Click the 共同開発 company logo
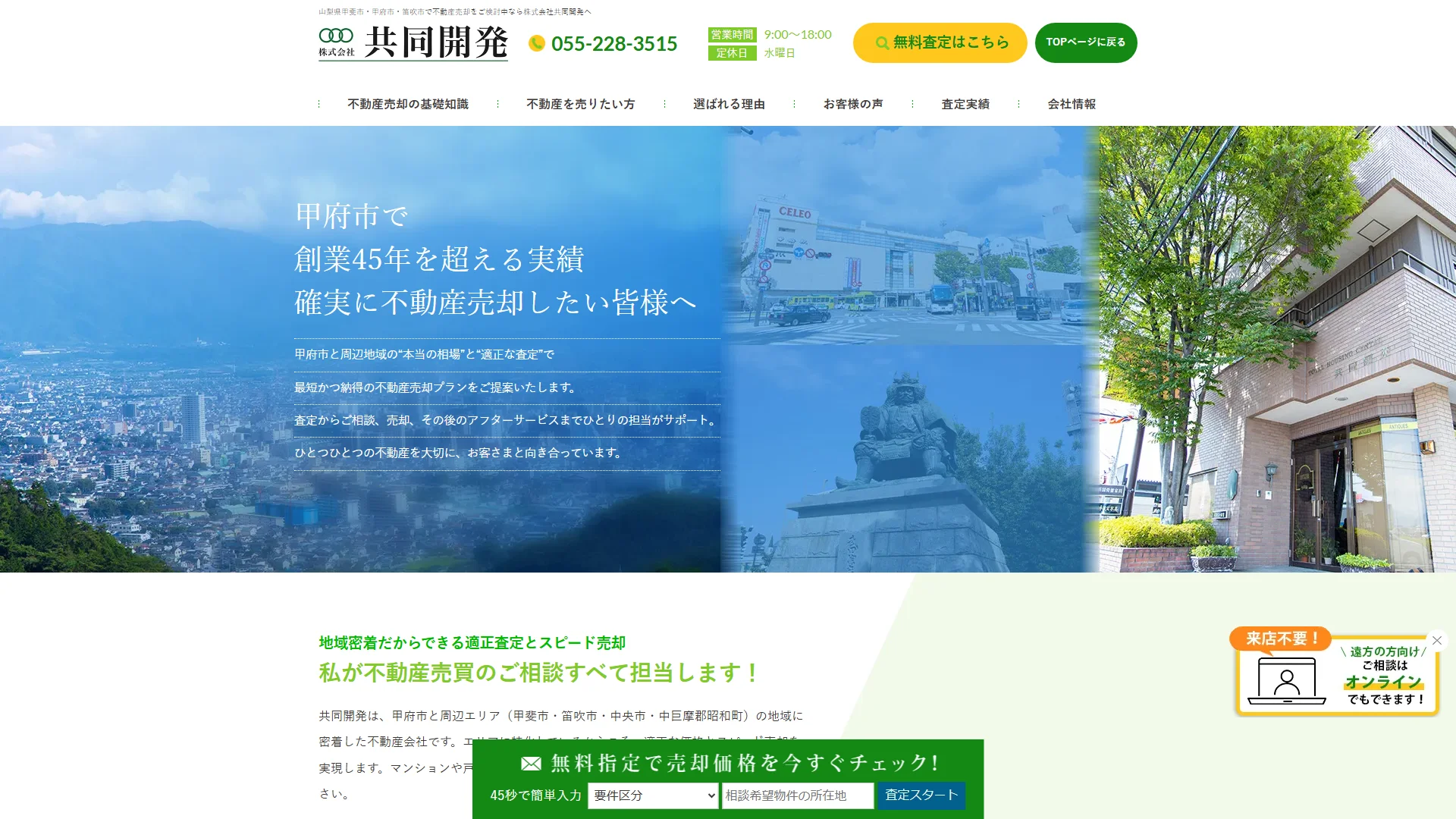This screenshot has height=819, width=1456. tap(413, 42)
